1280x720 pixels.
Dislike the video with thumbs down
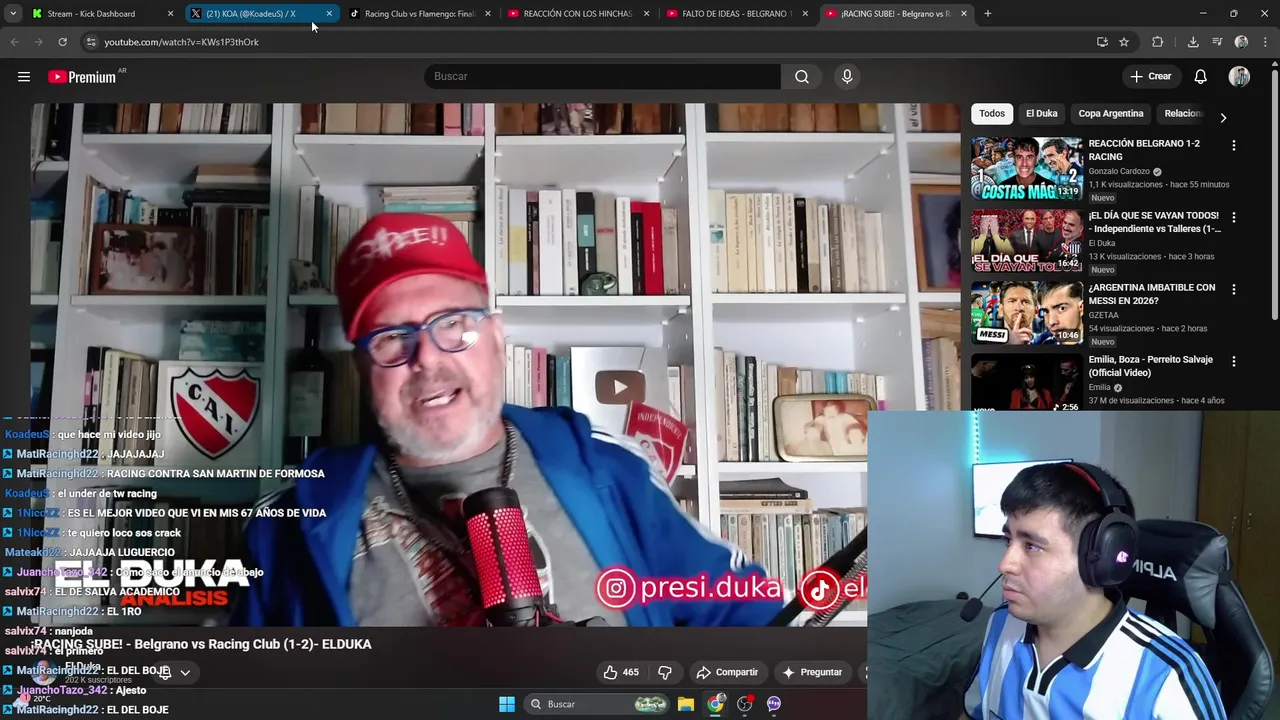(664, 672)
